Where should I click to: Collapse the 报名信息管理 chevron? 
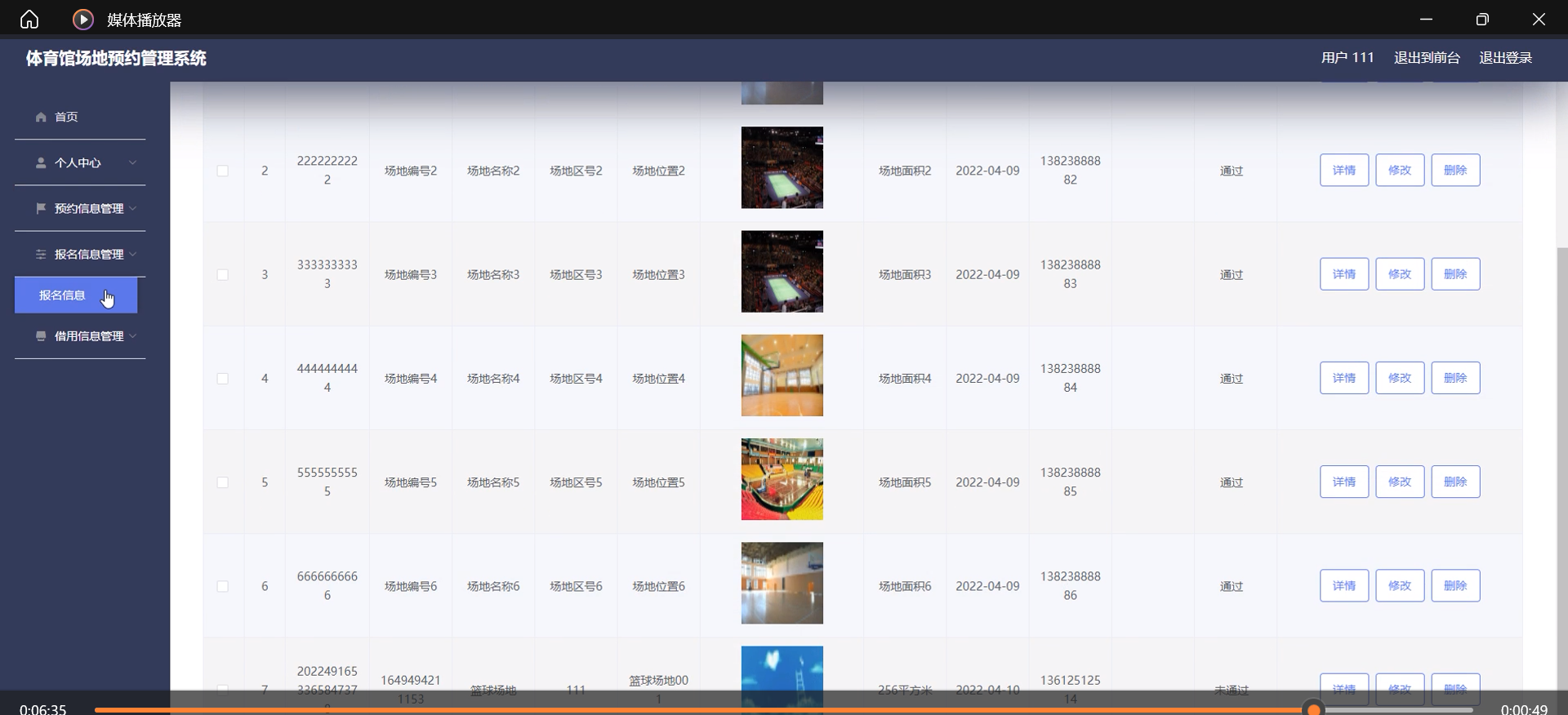pos(132,254)
